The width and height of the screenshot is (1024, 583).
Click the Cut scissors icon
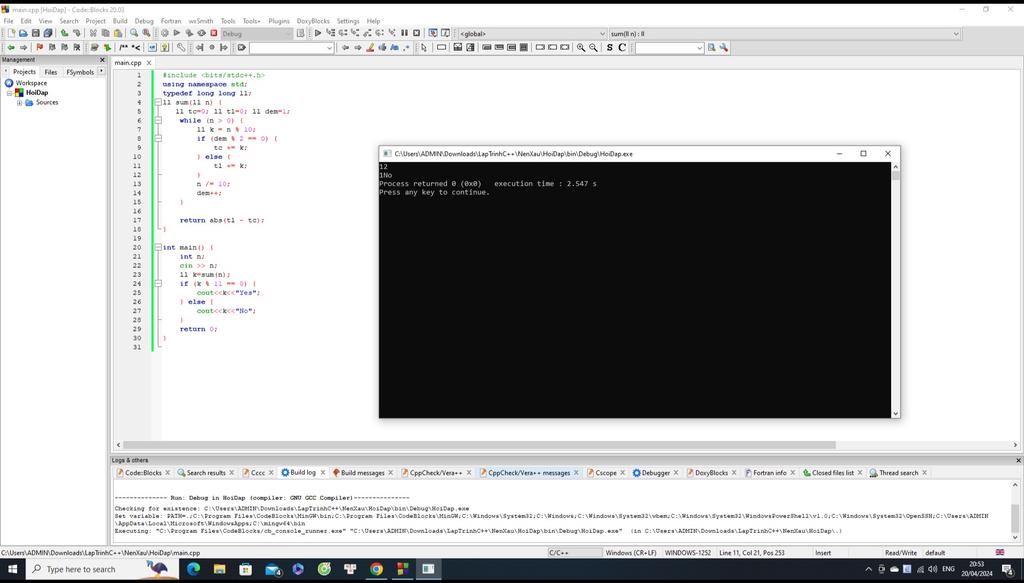(93, 33)
